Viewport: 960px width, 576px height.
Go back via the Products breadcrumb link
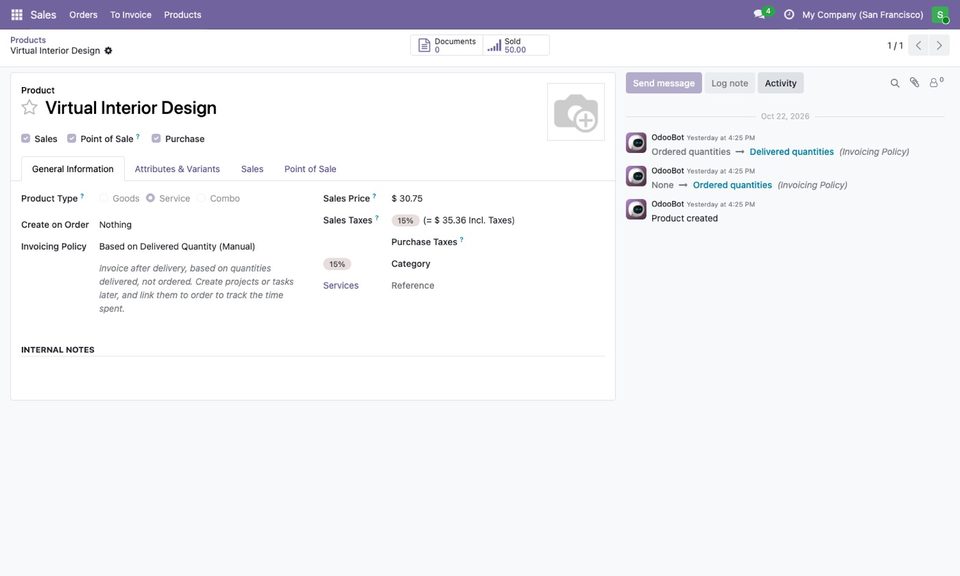point(28,40)
